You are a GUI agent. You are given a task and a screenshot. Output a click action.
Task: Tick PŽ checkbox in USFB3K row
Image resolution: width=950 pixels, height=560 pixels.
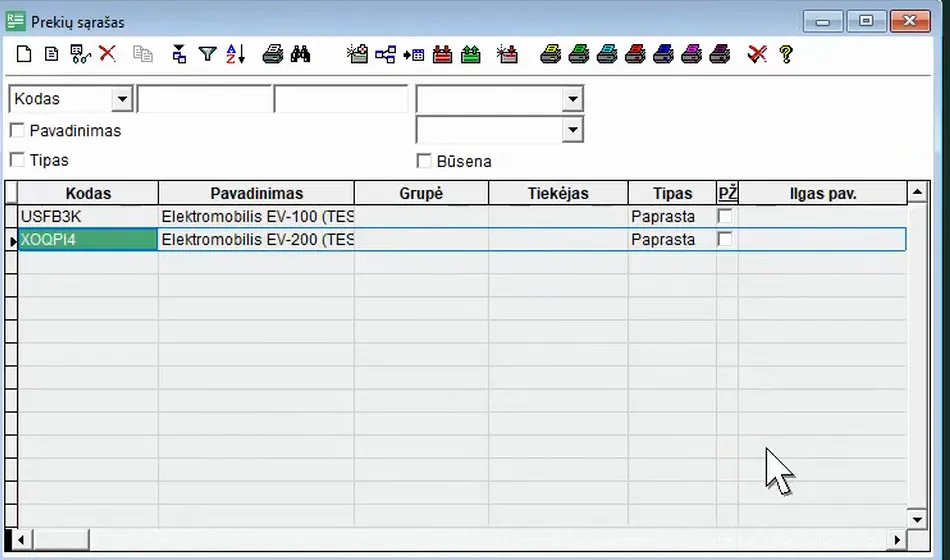[725, 216]
